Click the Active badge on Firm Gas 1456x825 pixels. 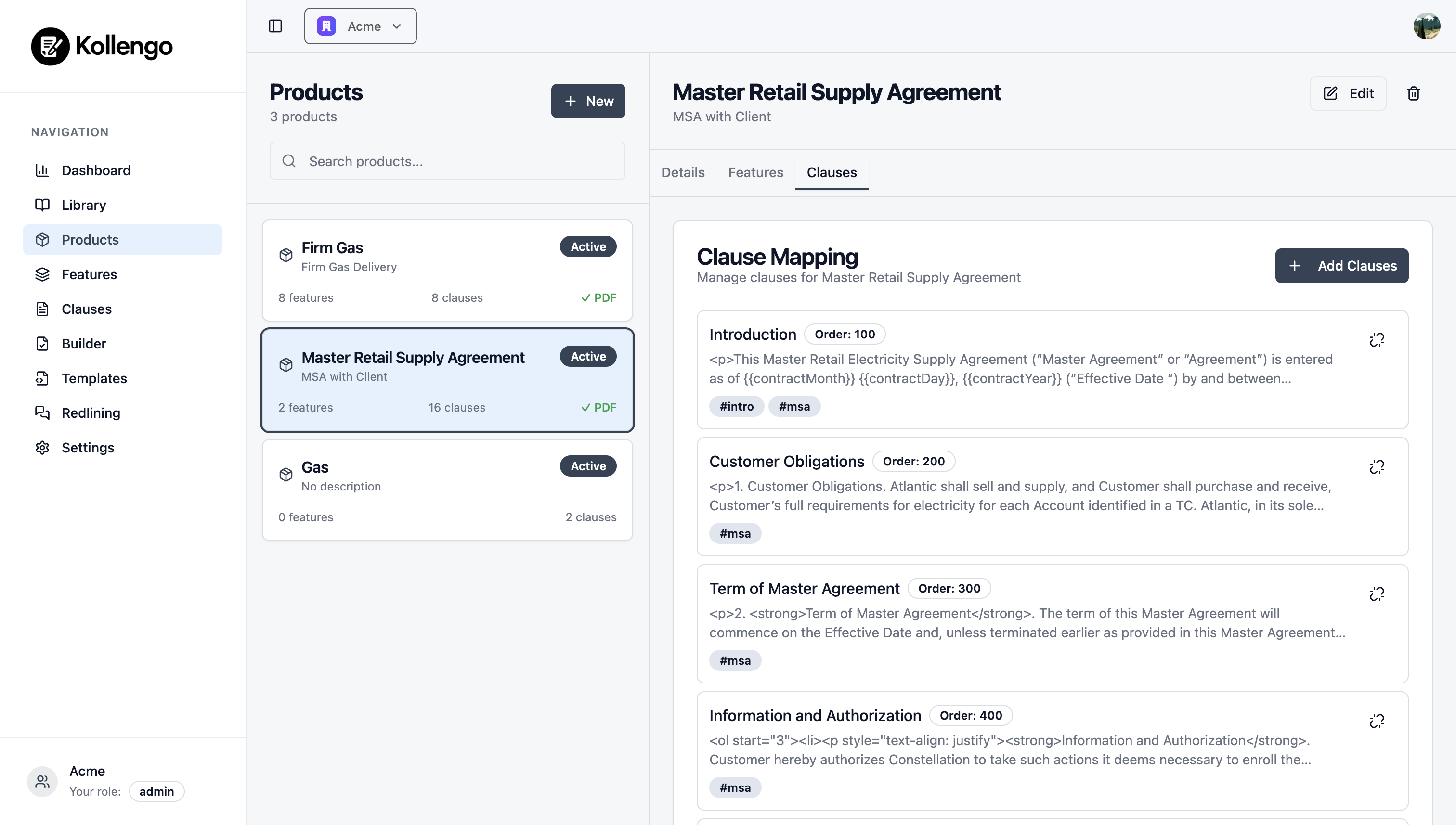coord(588,246)
